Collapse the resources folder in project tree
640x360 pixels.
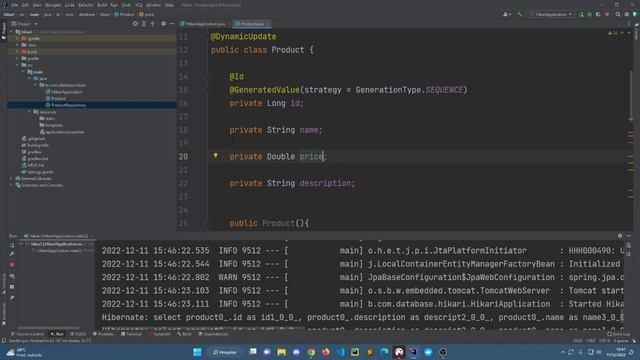click(29, 112)
